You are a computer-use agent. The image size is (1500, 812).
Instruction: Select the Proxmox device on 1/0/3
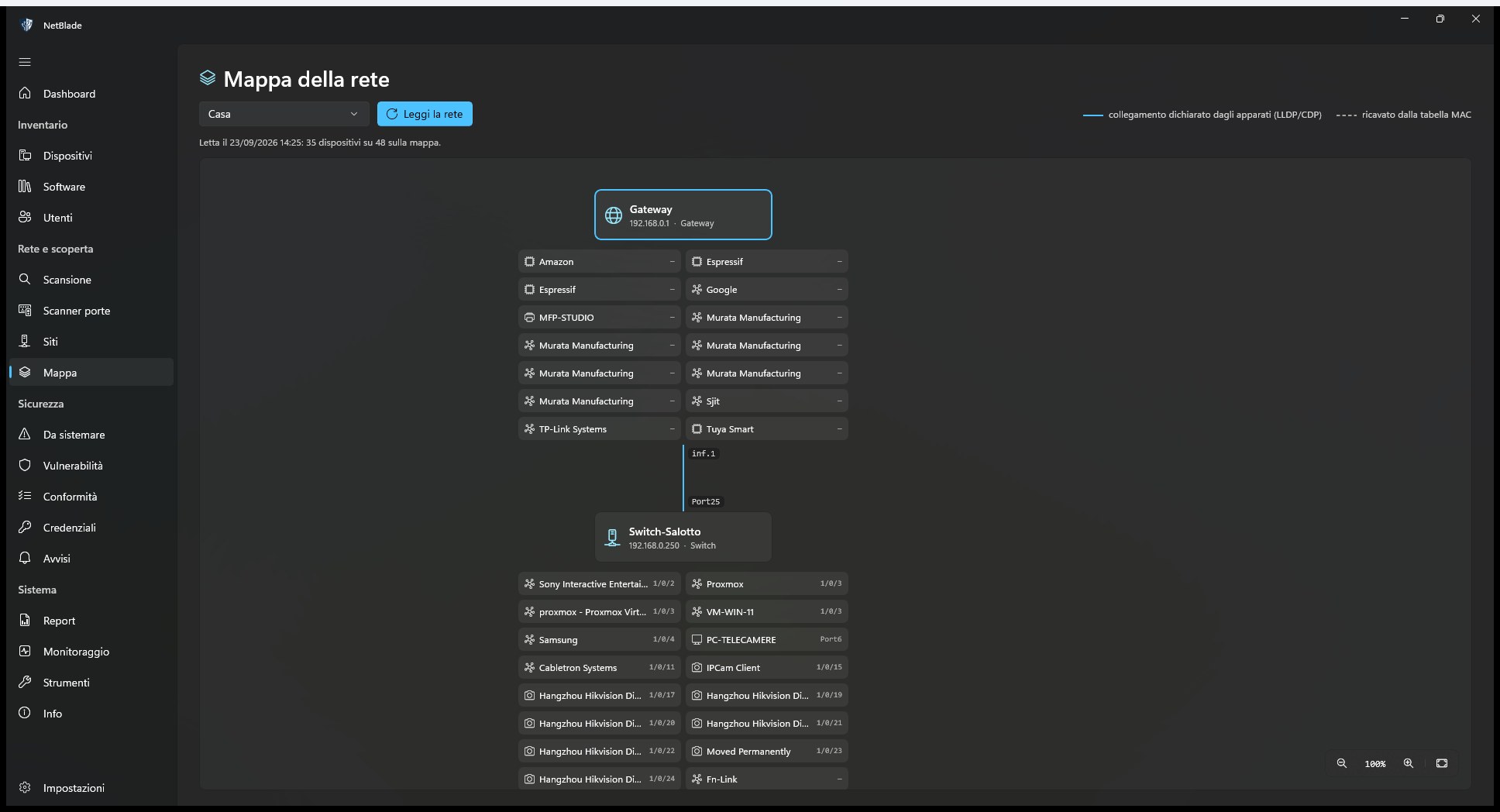pyautogui.click(x=767, y=584)
